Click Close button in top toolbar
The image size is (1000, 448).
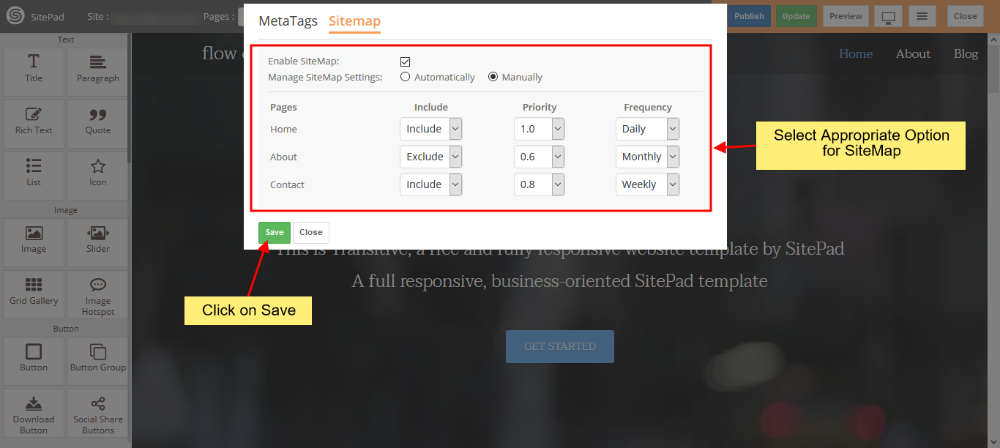965,16
